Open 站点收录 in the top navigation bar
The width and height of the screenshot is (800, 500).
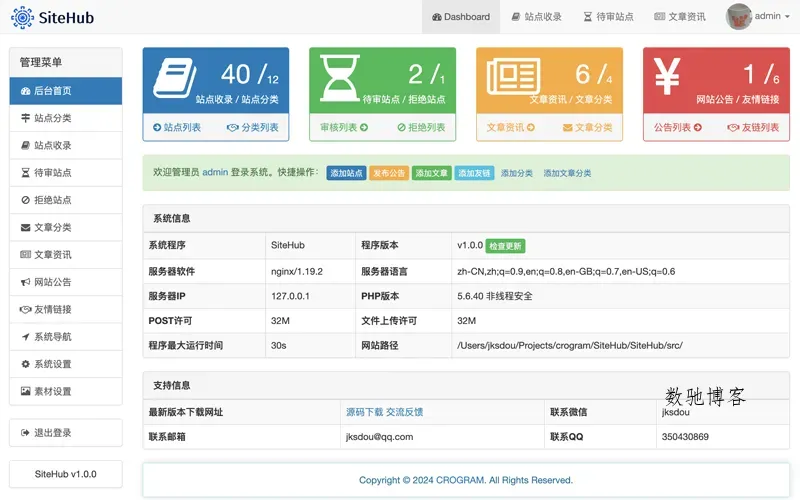point(536,17)
